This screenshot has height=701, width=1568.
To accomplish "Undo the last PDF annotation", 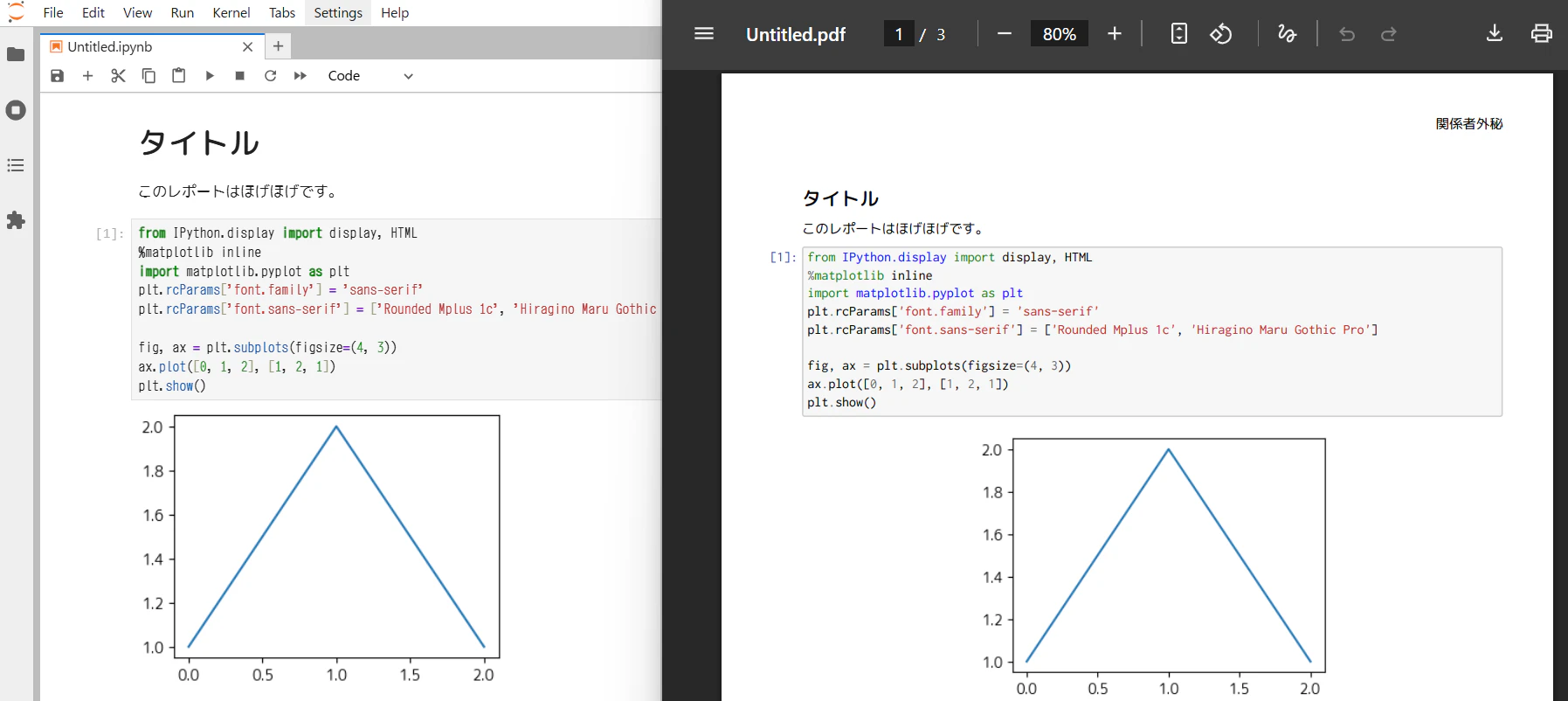I will tap(1347, 34).
